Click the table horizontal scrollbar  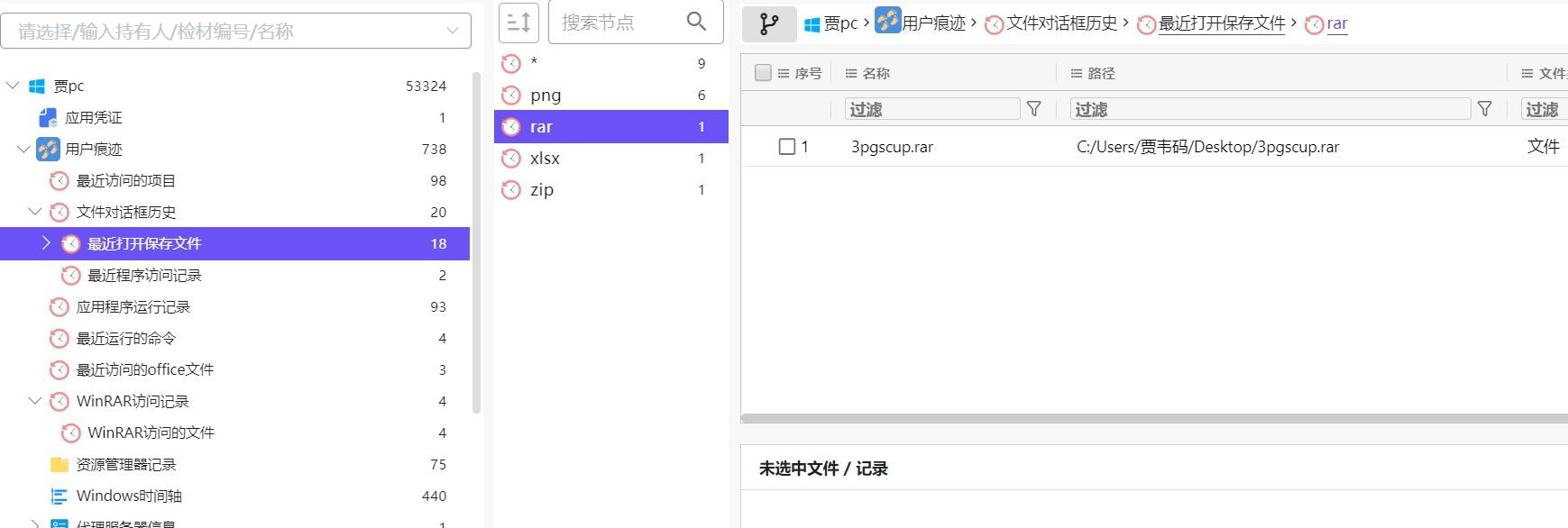click(x=1154, y=418)
